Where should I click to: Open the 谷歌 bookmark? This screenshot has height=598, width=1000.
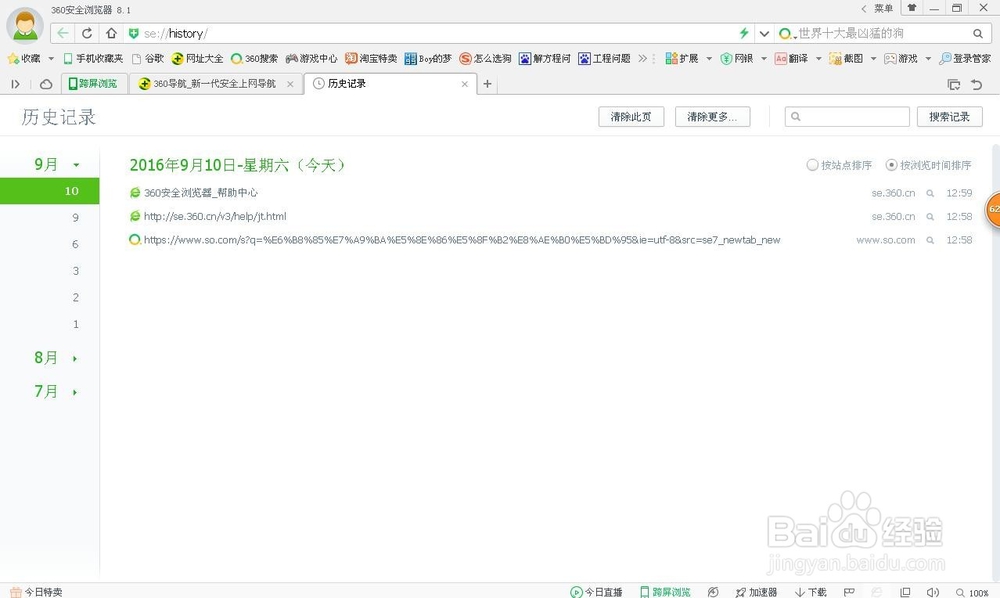tap(148, 59)
